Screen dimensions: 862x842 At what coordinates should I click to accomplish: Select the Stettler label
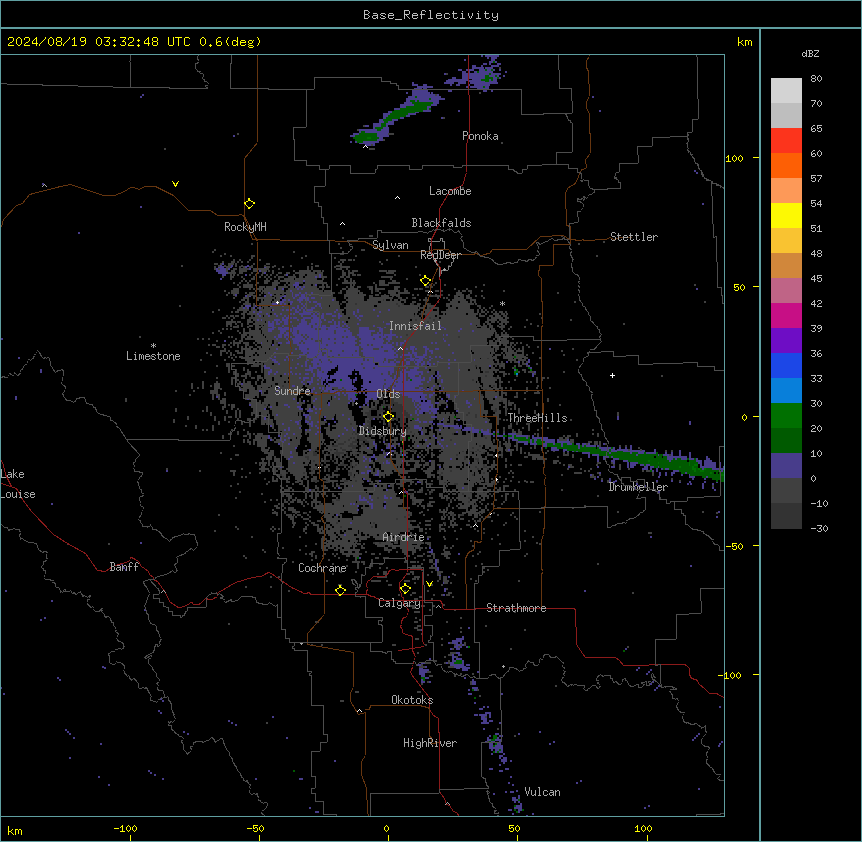click(633, 237)
